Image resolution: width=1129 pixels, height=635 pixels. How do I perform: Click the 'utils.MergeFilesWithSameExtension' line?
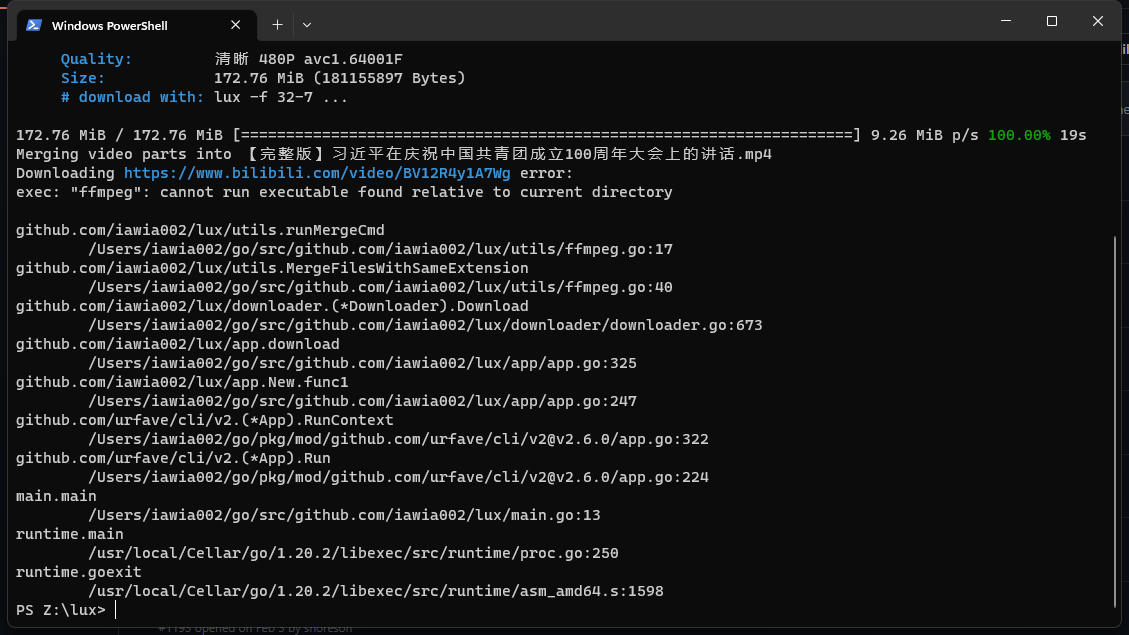(x=272, y=269)
